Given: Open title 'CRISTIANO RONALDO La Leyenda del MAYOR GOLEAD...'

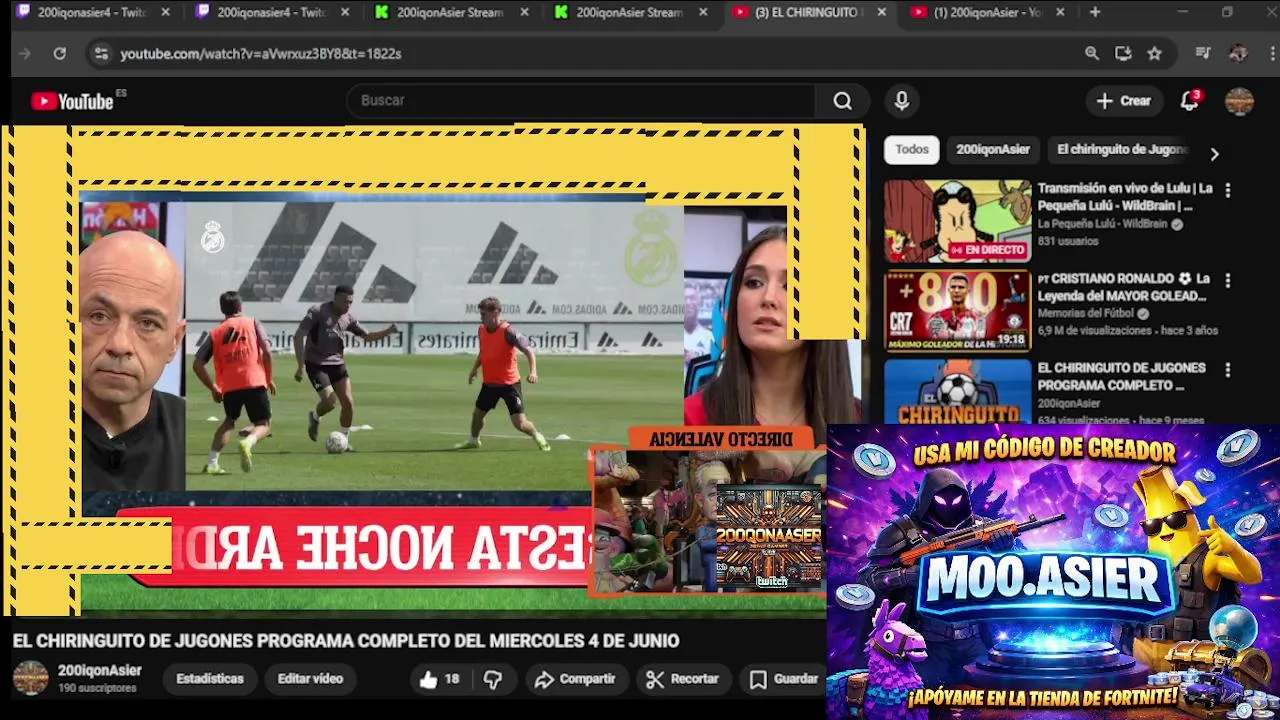Looking at the screenshot, I should click(x=1124, y=287).
